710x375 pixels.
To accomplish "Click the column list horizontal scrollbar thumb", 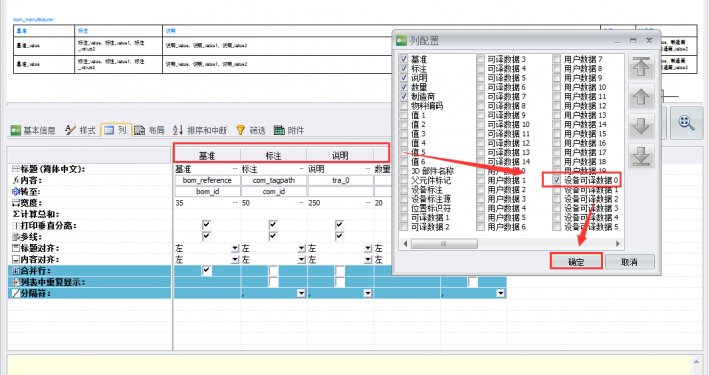I will 444,244.
